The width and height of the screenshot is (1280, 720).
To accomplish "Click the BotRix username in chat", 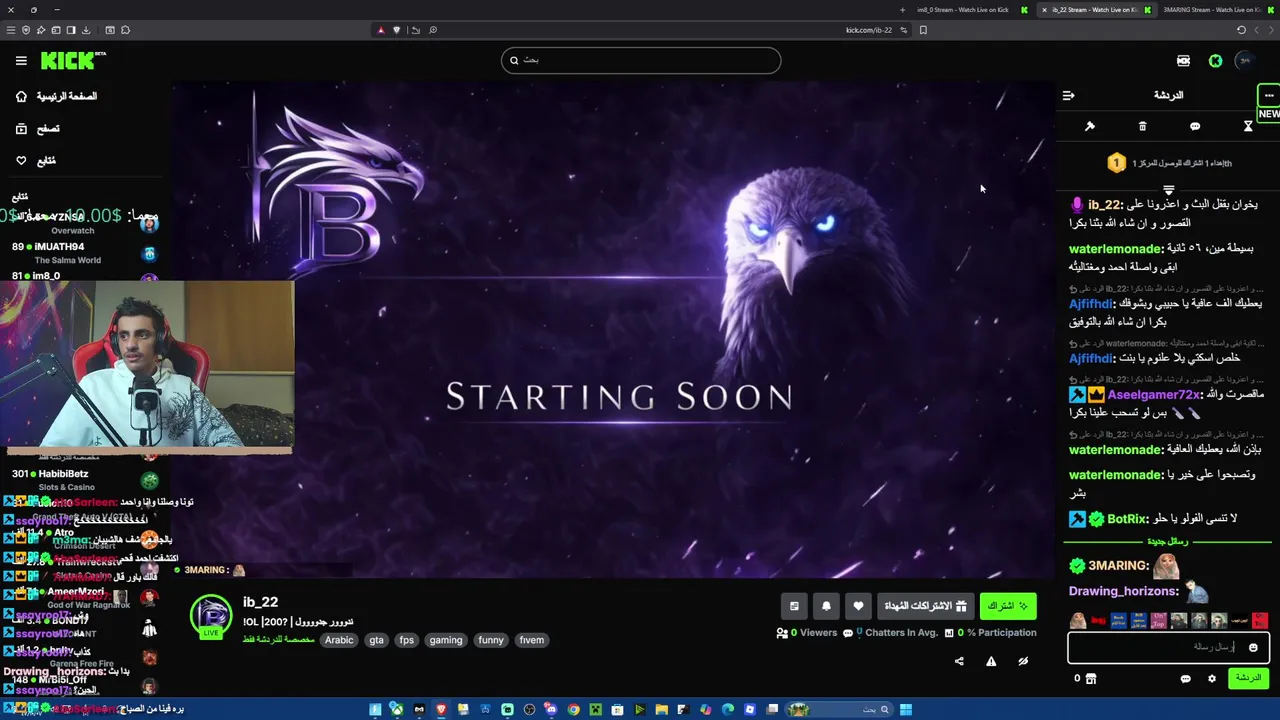I will (x=1127, y=519).
